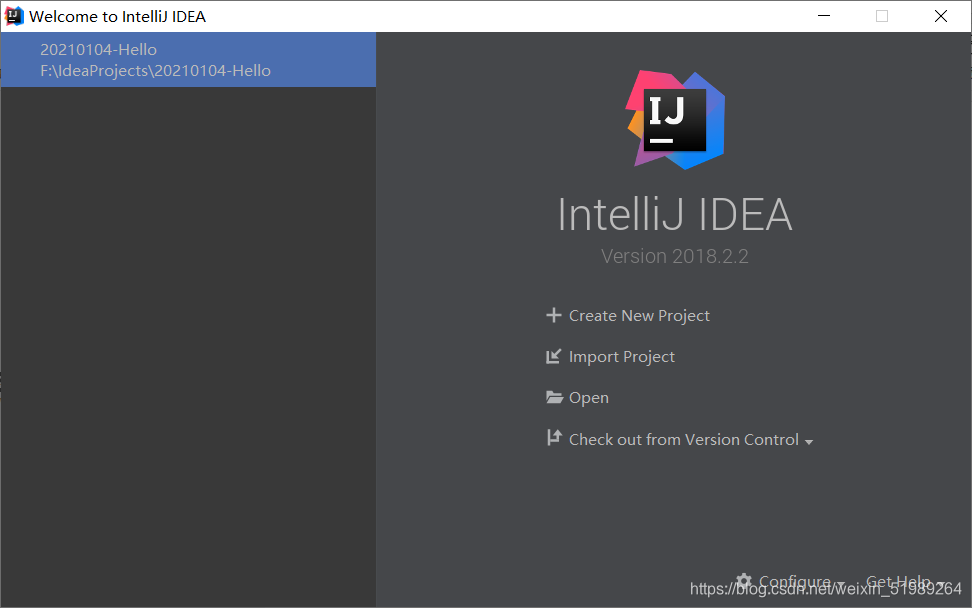Select the Open option
This screenshot has width=972, height=608.
[x=589, y=397]
